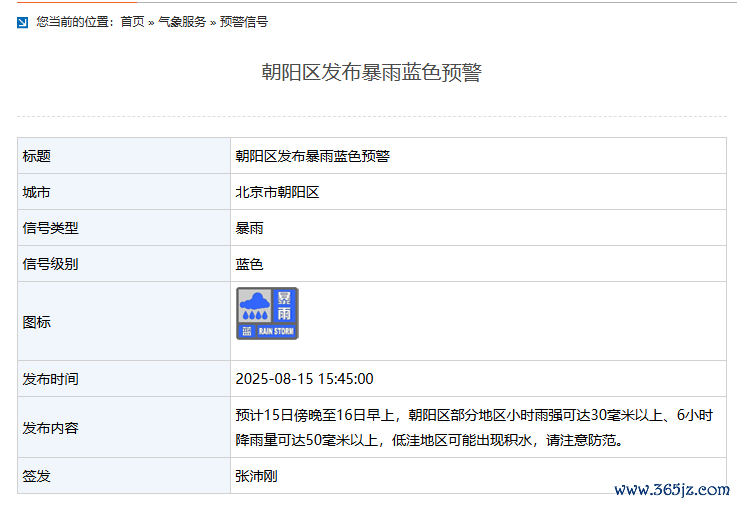Open the 气象服务 breadcrumb link
The image size is (737, 505).
pos(182,22)
